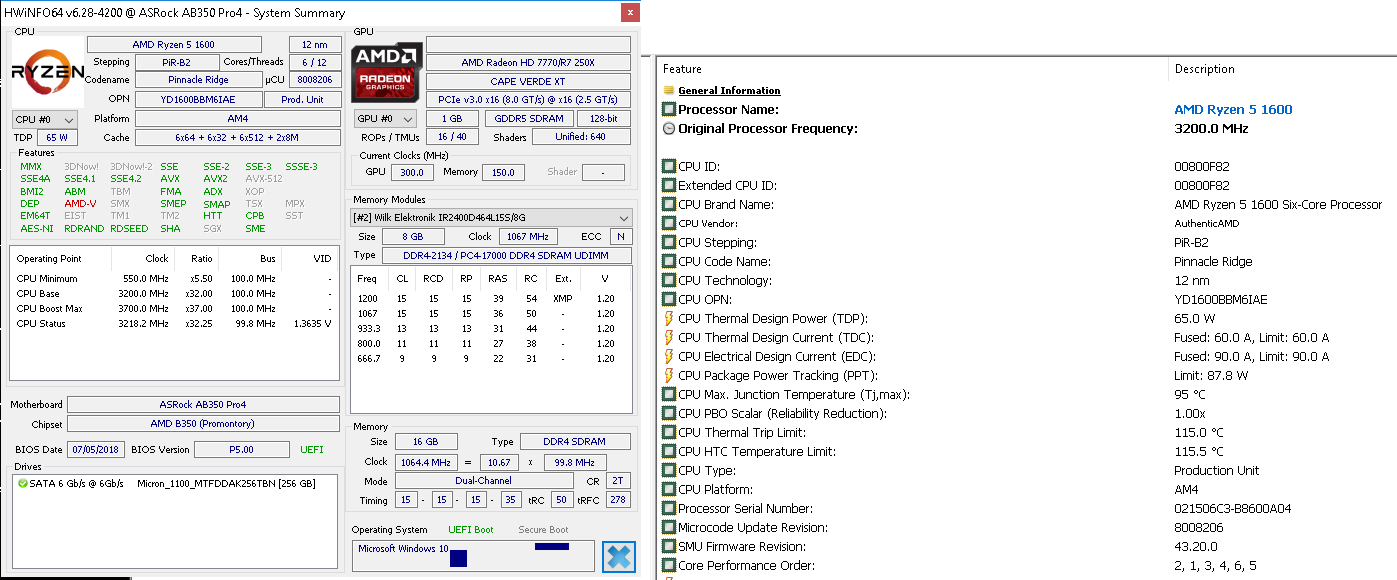Image resolution: width=1397 pixels, height=580 pixels.
Task: Click the XMP row in memory timings table
Action: click(x=490, y=298)
